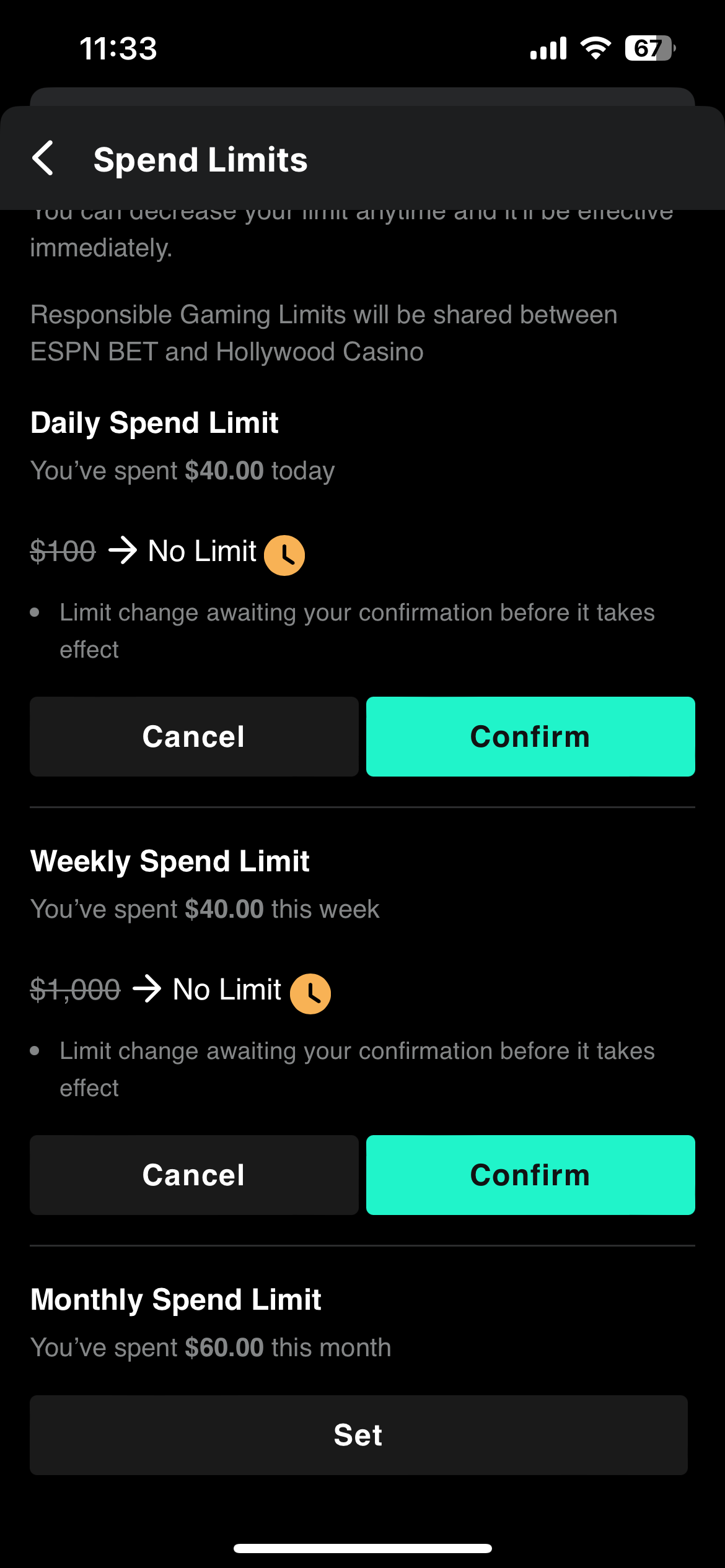Confirm the Weekly Spend Limit change
The image size is (725, 1568).
point(530,1175)
